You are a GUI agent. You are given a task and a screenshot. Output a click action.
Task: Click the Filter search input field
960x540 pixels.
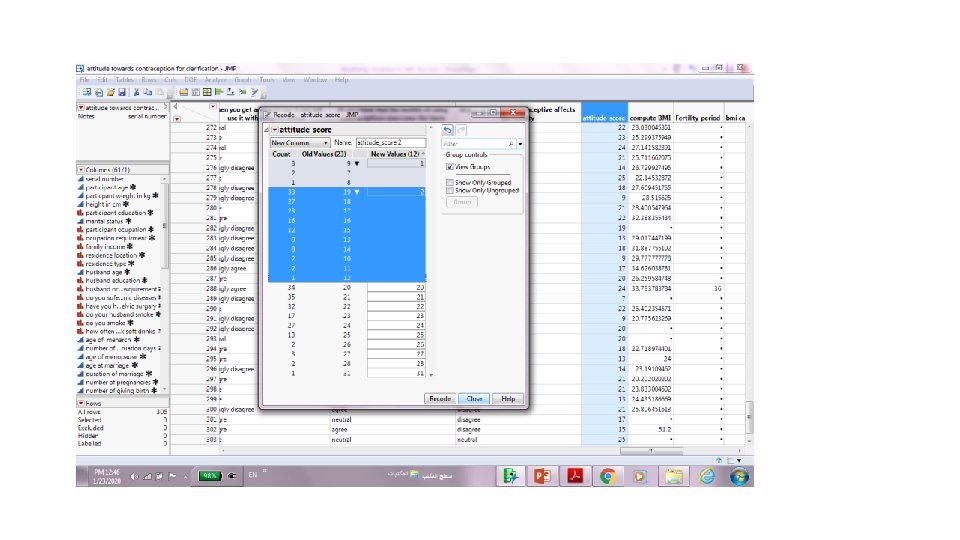[474, 143]
